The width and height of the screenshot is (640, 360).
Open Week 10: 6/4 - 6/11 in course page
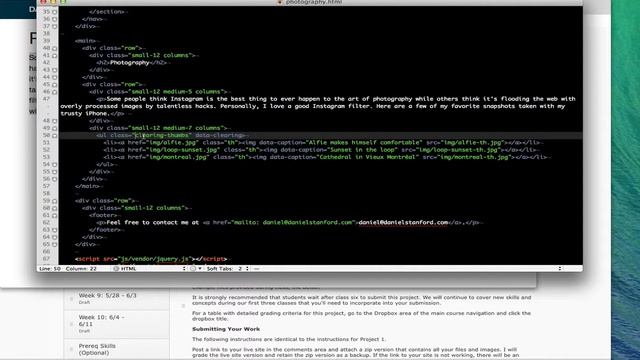click(x=102, y=321)
